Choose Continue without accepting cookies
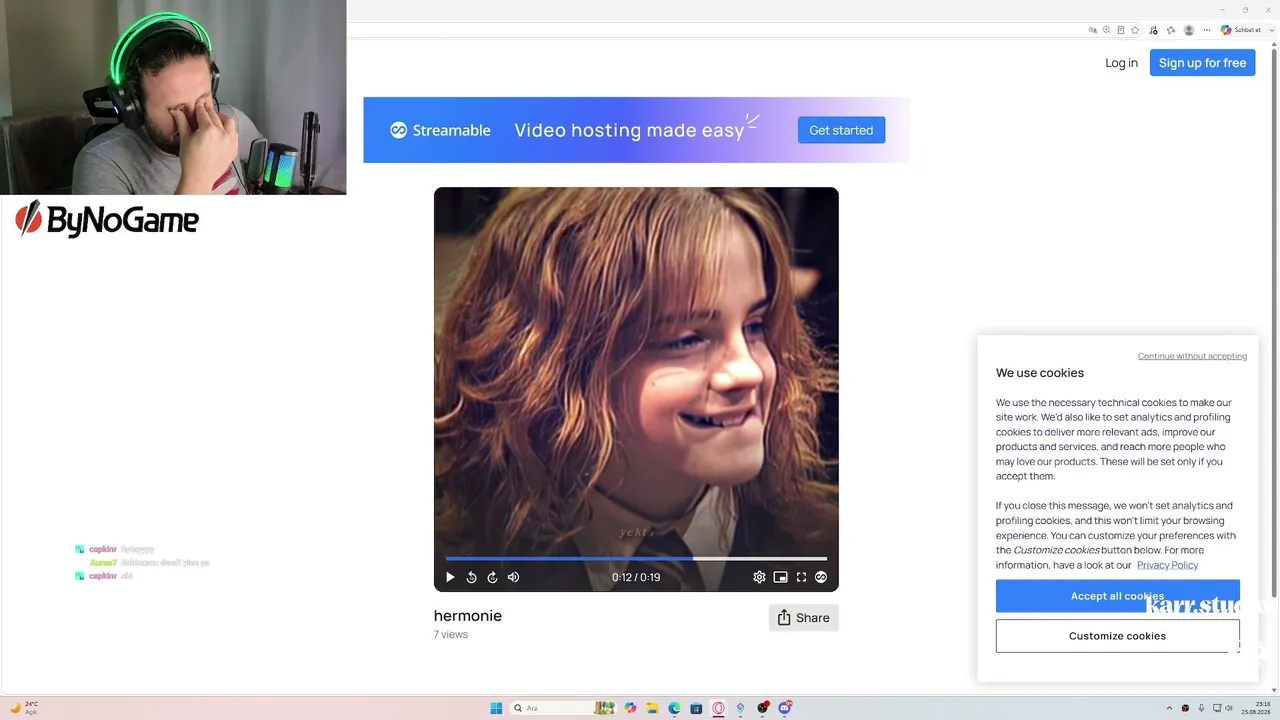The width and height of the screenshot is (1280, 720). click(x=1192, y=356)
